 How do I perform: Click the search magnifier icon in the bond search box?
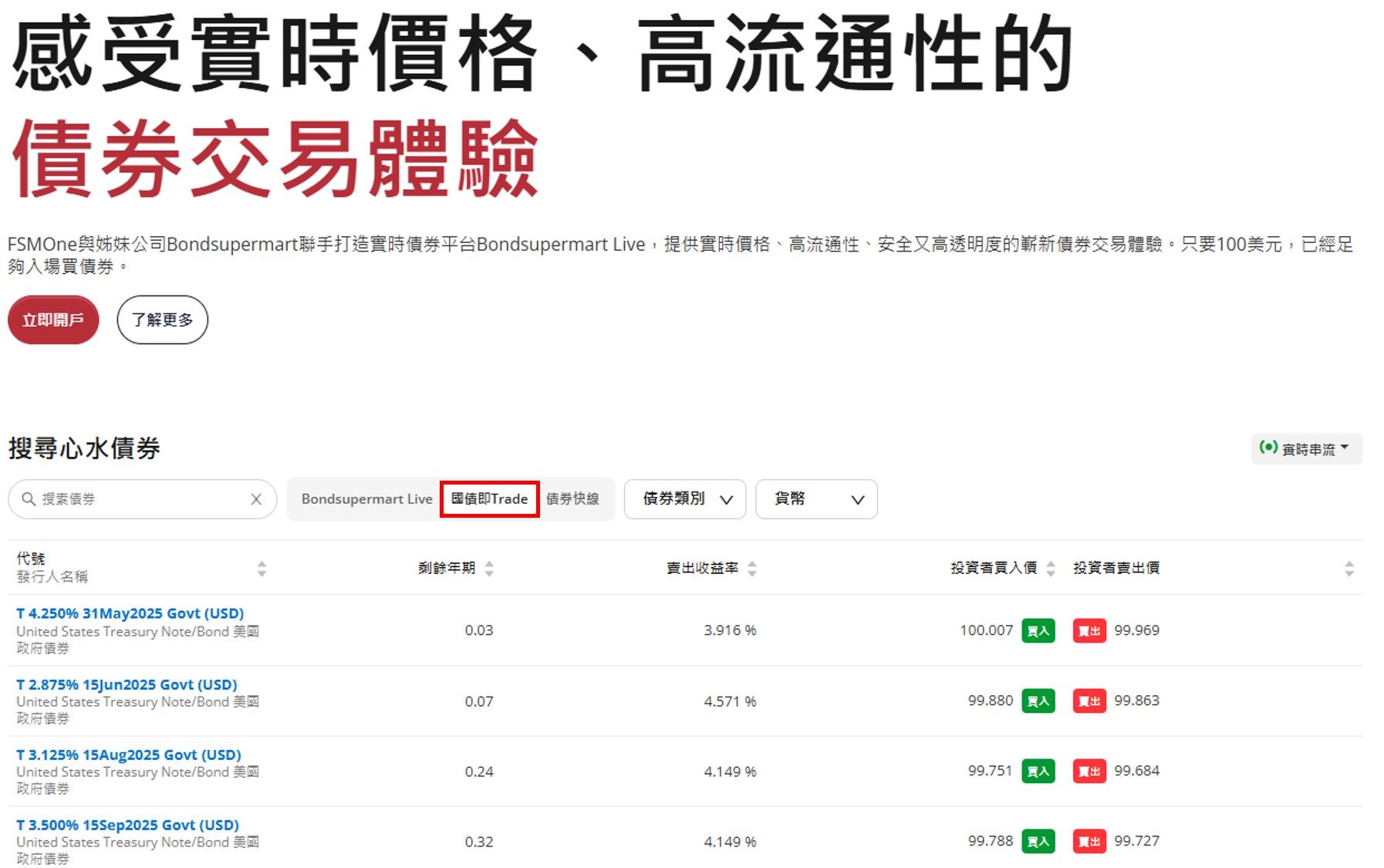pos(29,499)
